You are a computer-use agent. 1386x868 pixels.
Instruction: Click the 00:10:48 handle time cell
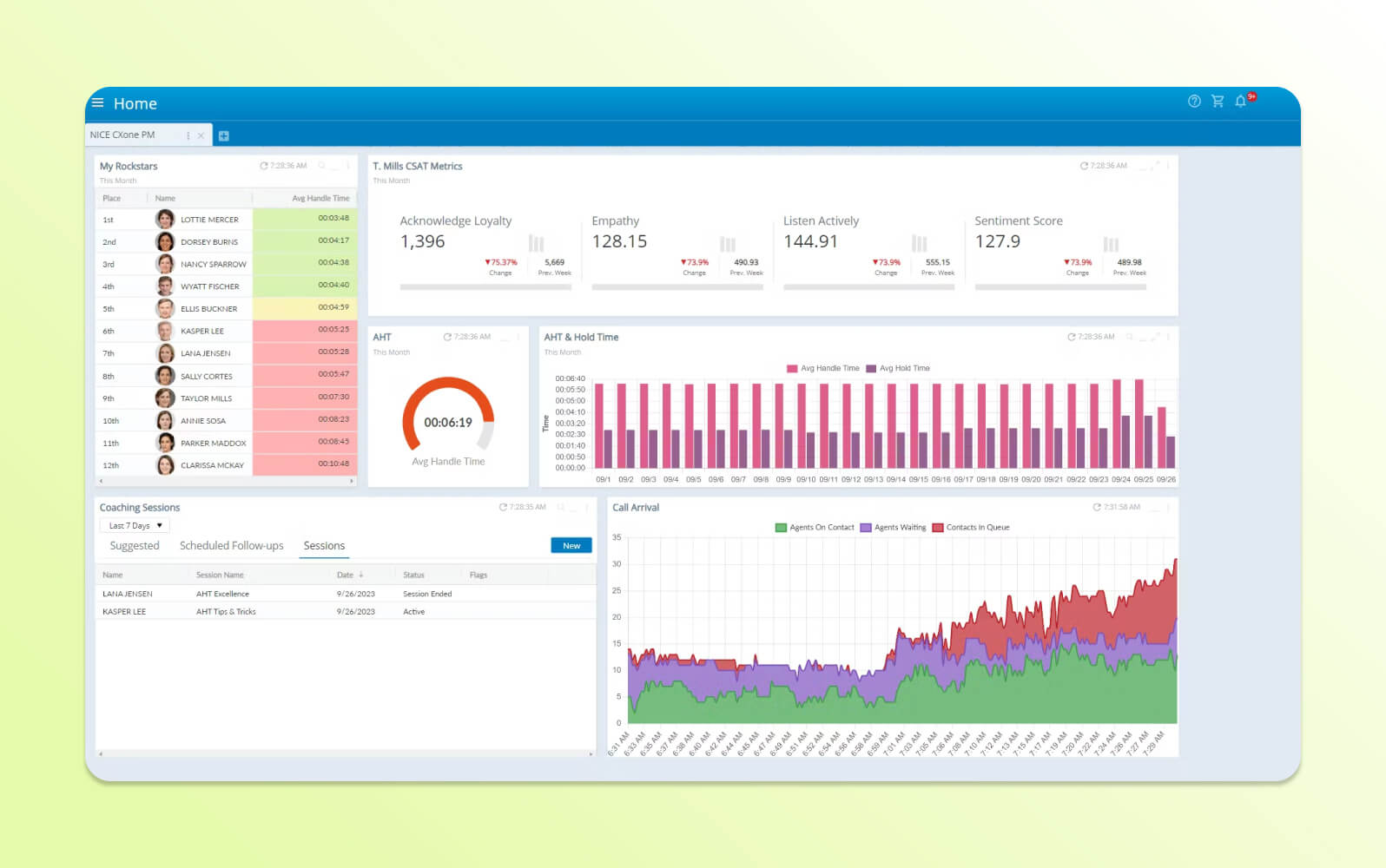click(x=305, y=464)
